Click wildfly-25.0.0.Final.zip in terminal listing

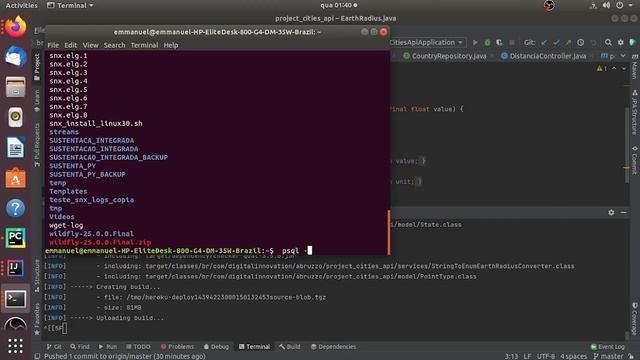coord(100,242)
